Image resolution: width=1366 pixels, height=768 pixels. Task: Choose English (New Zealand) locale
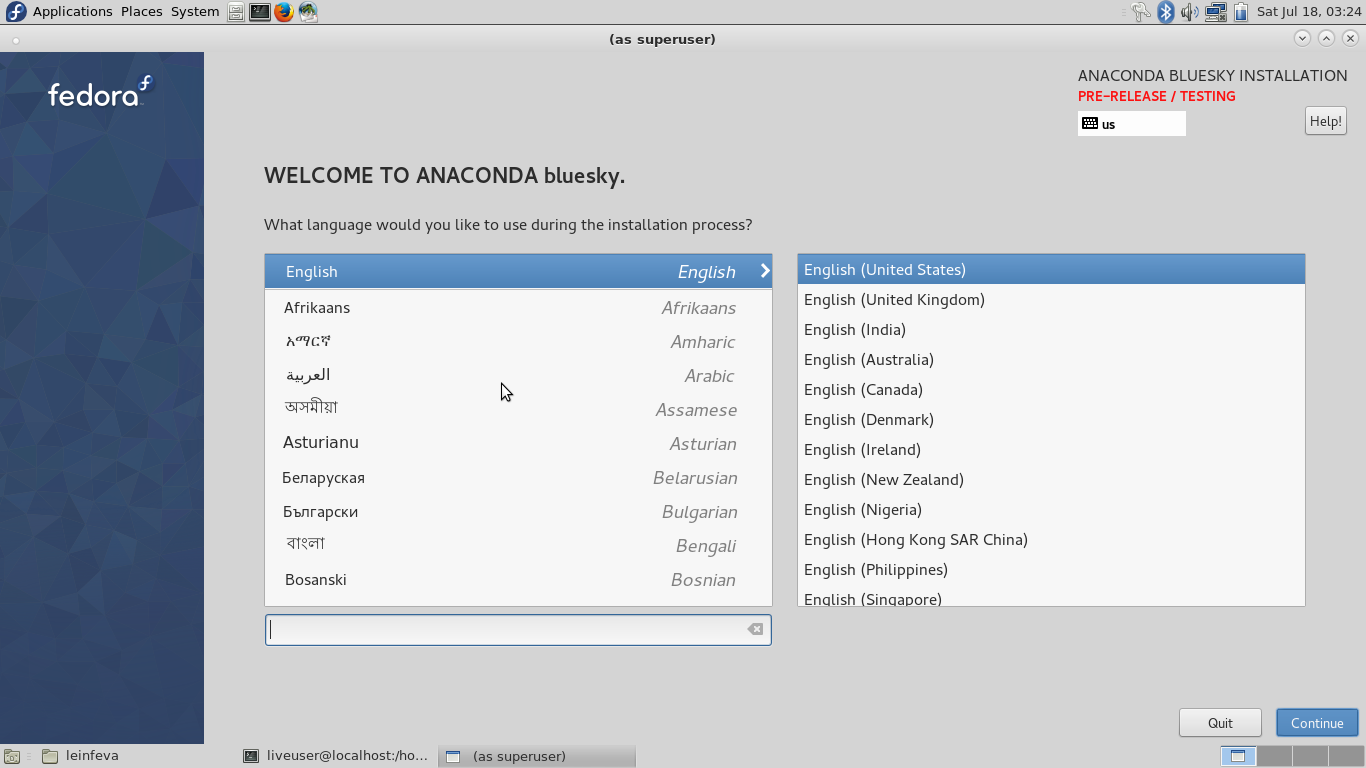[1051, 479]
